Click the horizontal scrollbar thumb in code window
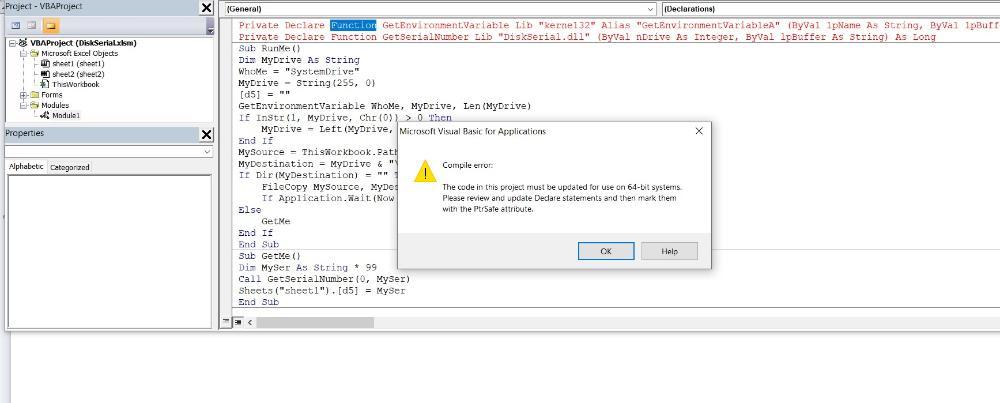 coord(314,323)
